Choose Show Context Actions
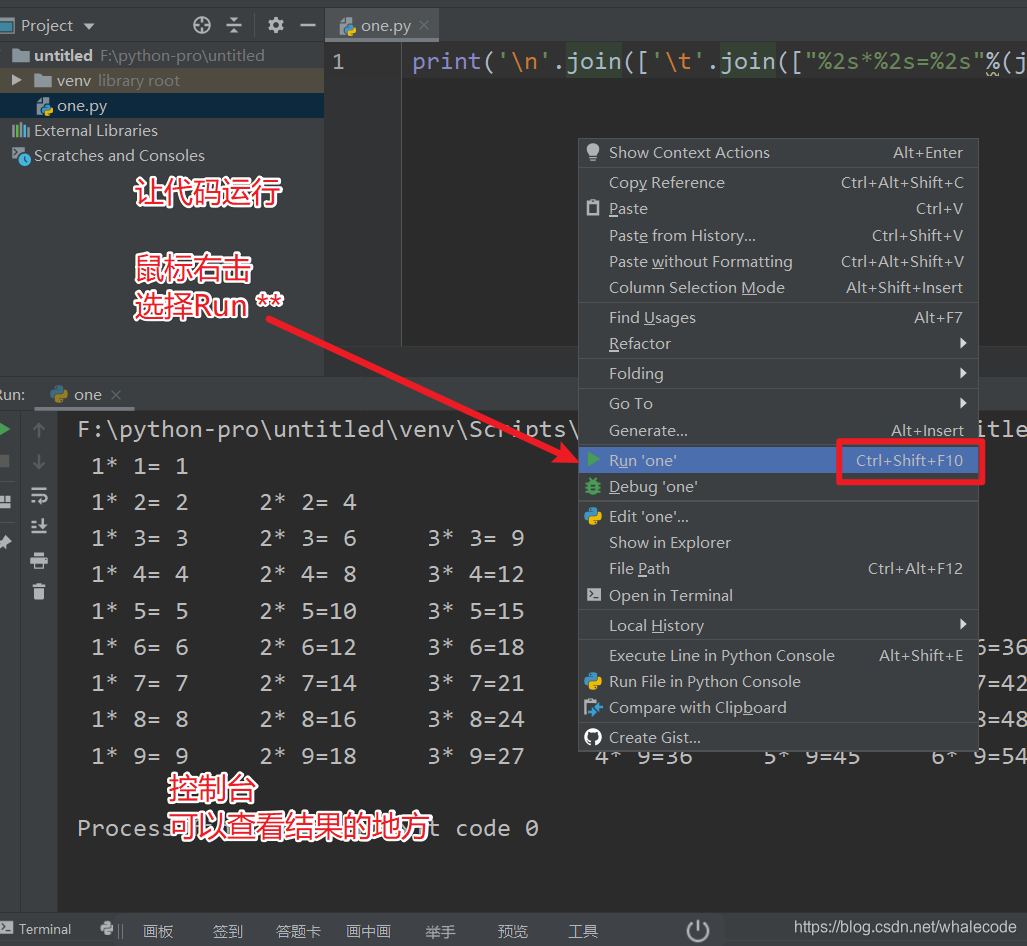 778,153
